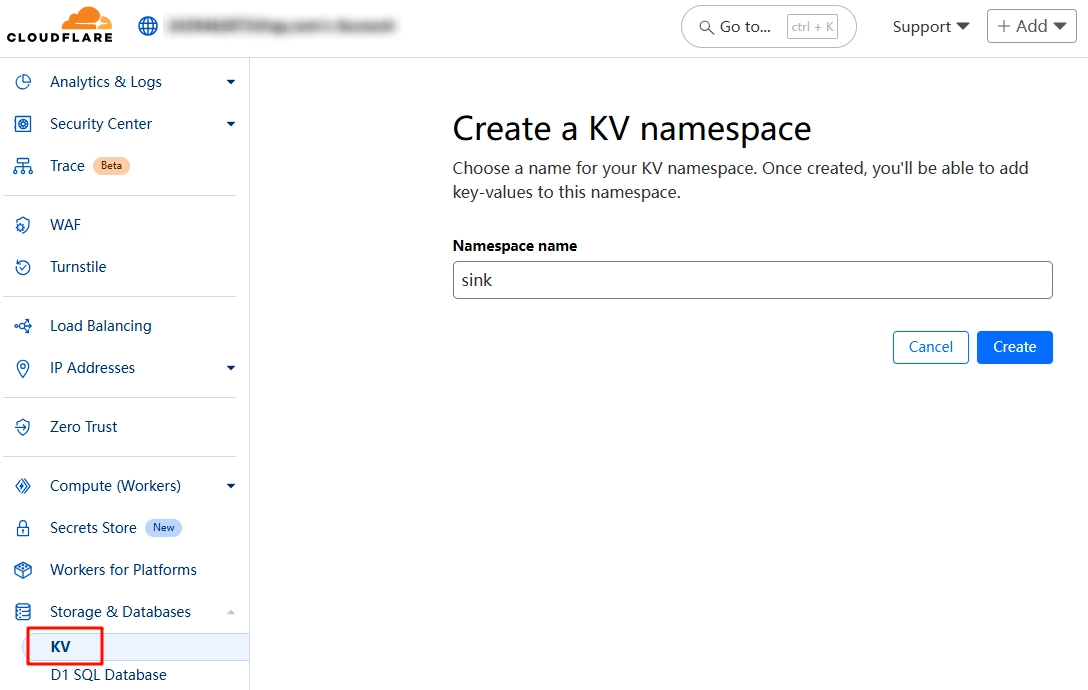The width and height of the screenshot is (1088, 690).
Task: Click the Secrets Store lock icon
Action: (23, 528)
